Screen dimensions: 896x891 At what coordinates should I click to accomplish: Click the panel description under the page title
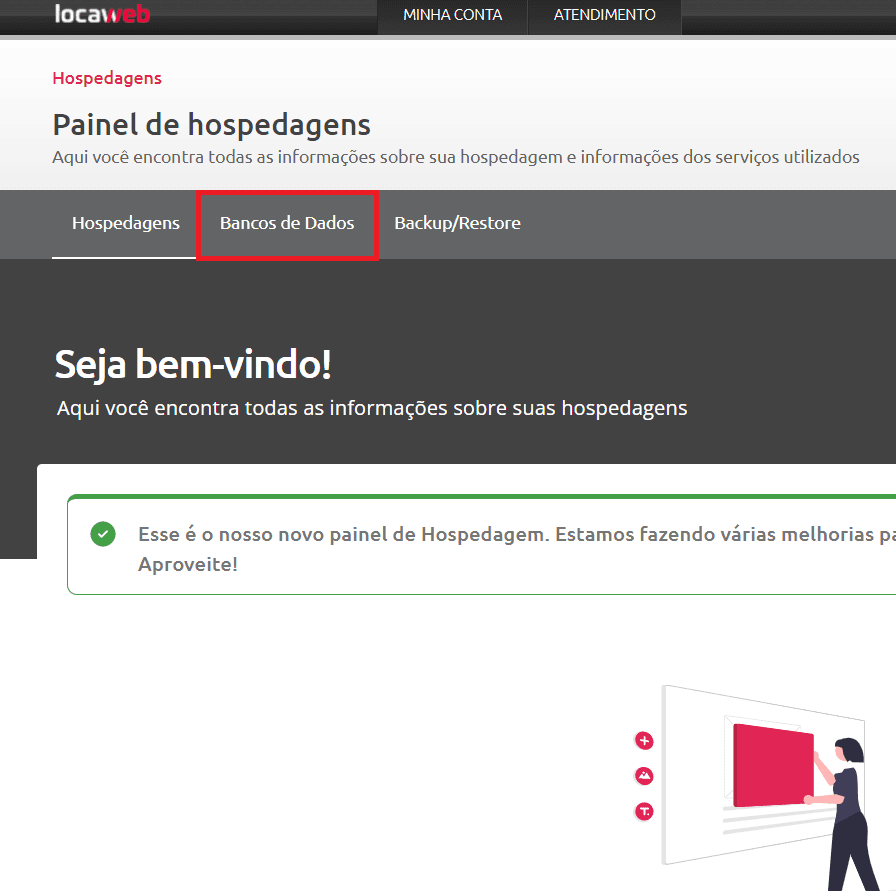(455, 157)
